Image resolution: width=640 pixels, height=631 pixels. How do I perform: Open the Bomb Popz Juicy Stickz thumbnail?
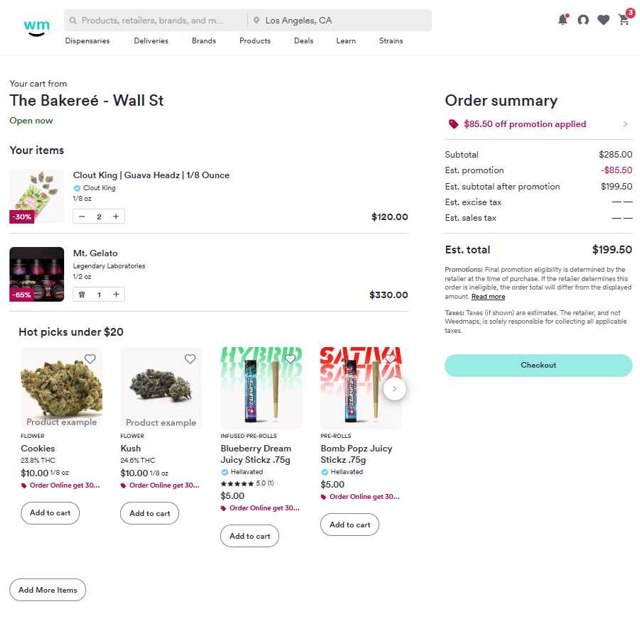click(360, 387)
